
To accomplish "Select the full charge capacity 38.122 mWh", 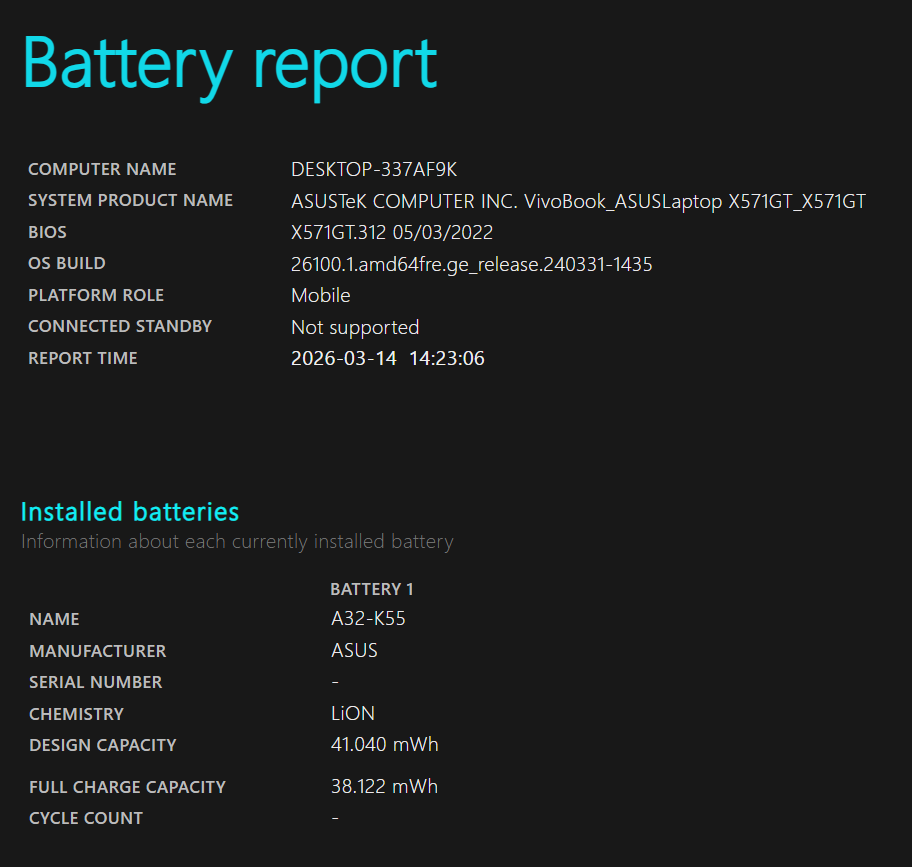I will coord(384,787).
